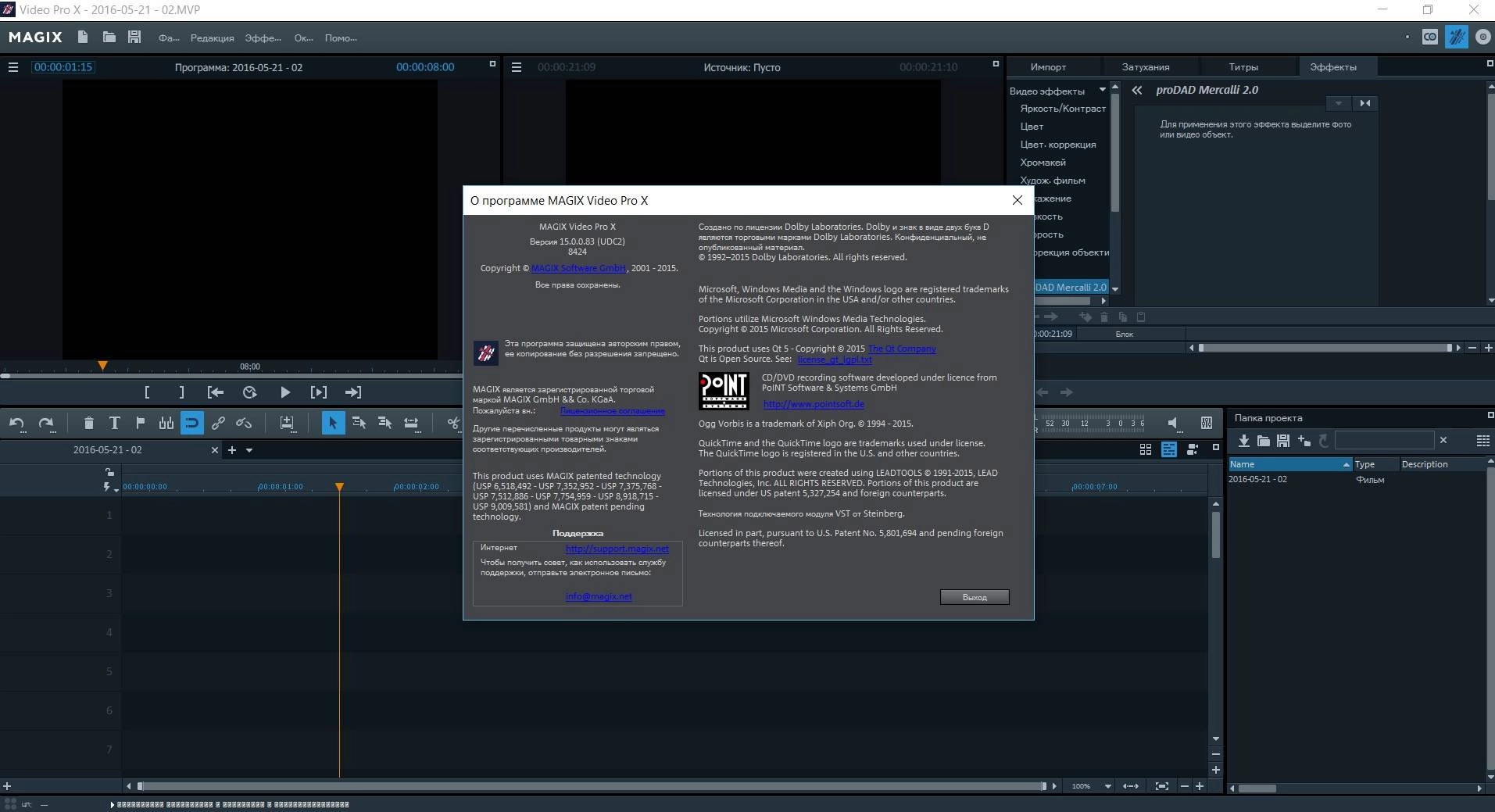This screenshot has height=812, width=1495.
Task: Click the orange playhead marker on timeline ruler
Action: (339, 487)
